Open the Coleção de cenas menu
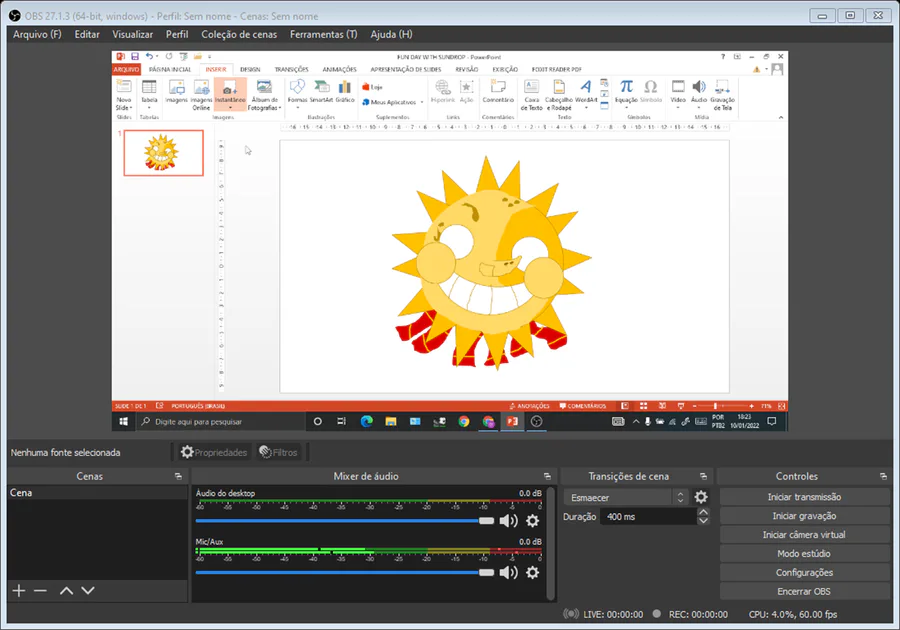Image resolution: width=900 pixels, height=630 pixels. (x=239, y=34)
